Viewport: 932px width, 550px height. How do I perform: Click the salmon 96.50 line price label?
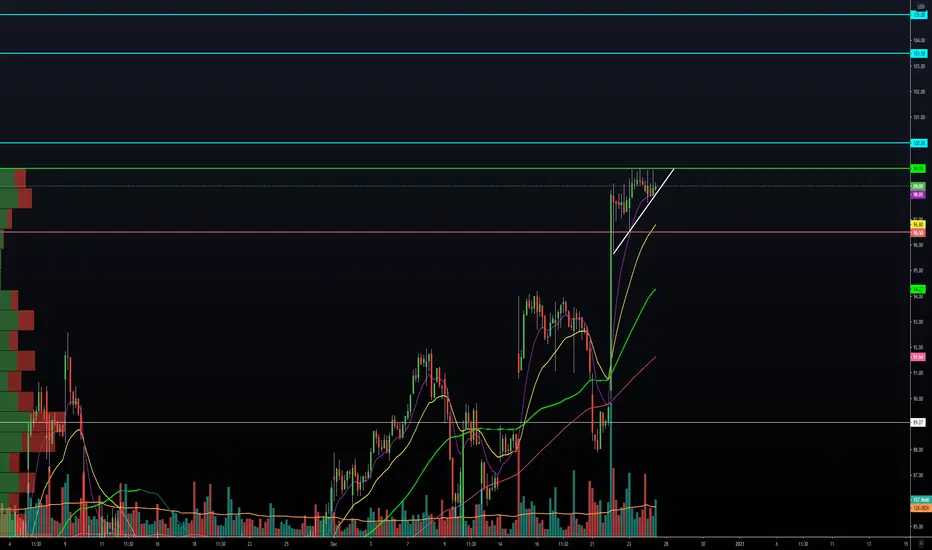pyautogui.click(x=918, y=232)
